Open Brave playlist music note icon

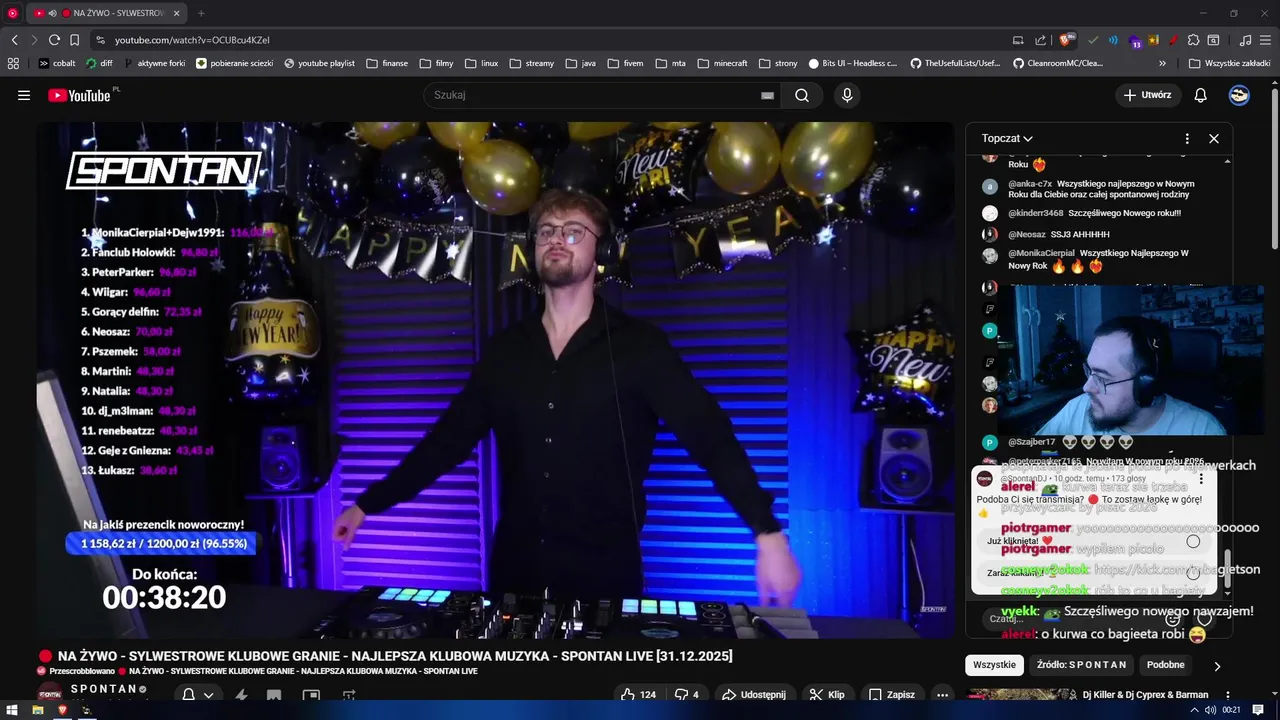(x=1245, y=40)
